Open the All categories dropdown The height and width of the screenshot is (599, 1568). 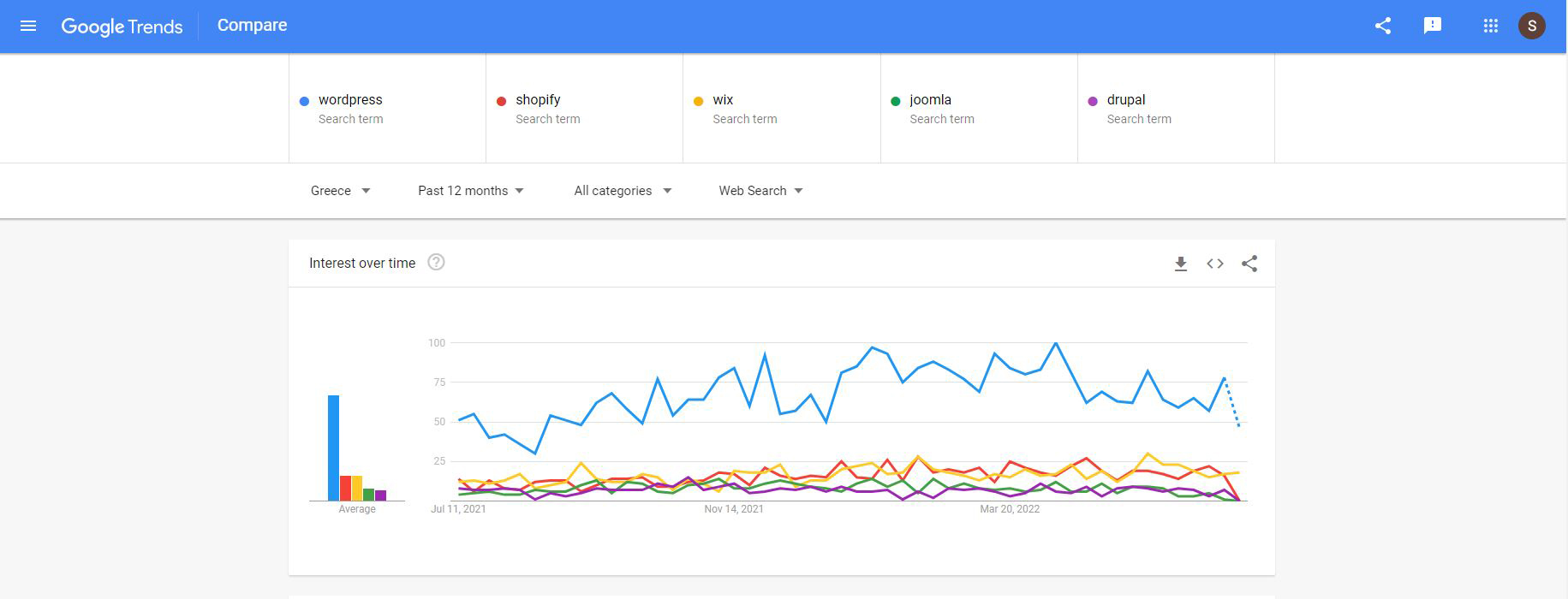[x=622, y=191]
